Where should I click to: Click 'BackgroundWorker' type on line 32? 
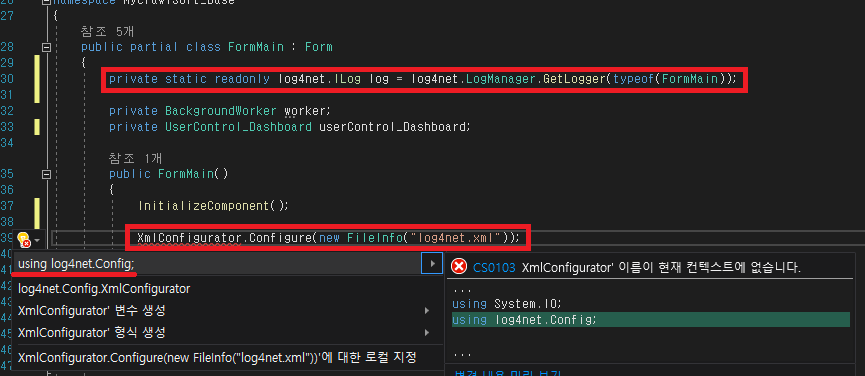221,111
